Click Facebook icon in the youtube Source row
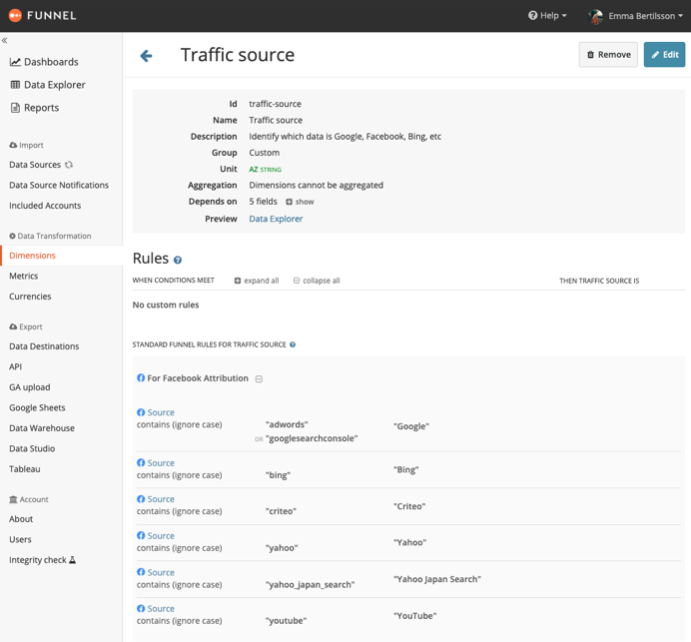 (x=141, y=609)
